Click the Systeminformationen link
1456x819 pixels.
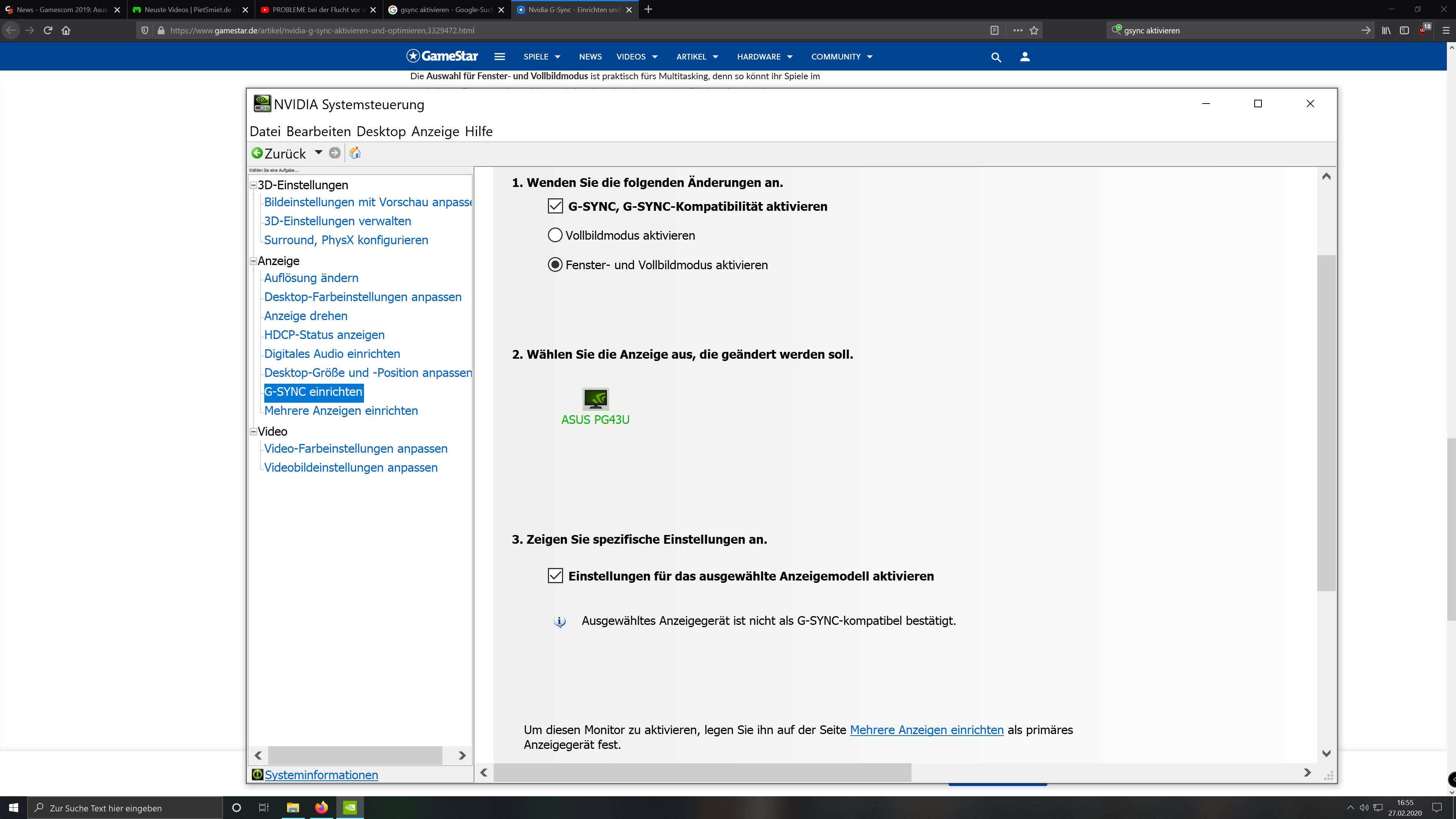pyautogui.click(x=321, y=775)
